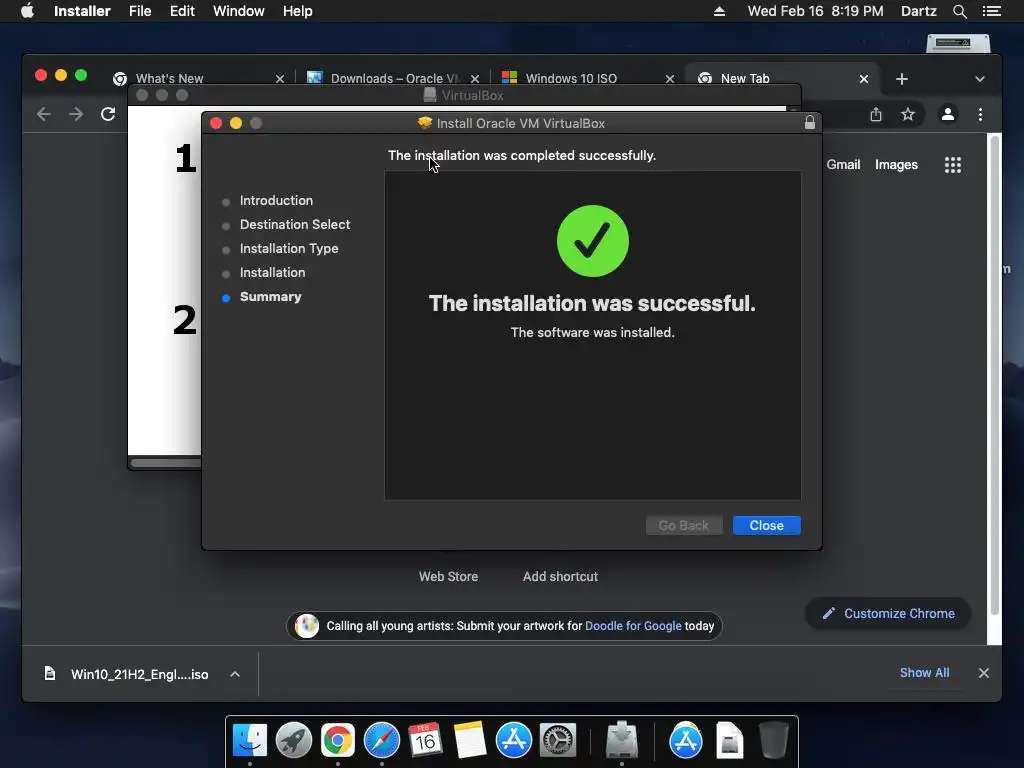Click the eject icon in menu bar
The height and width of the screenshot is (768, 1024).
pos(719,11)
